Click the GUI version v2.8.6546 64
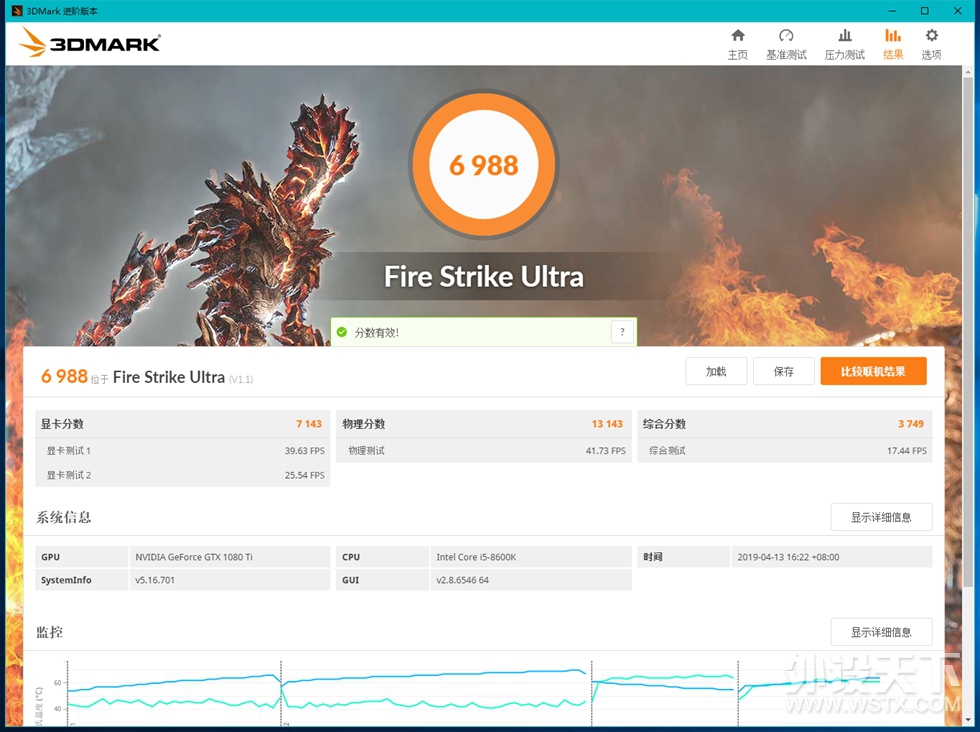Screen dimensions: 980x732 462,580
